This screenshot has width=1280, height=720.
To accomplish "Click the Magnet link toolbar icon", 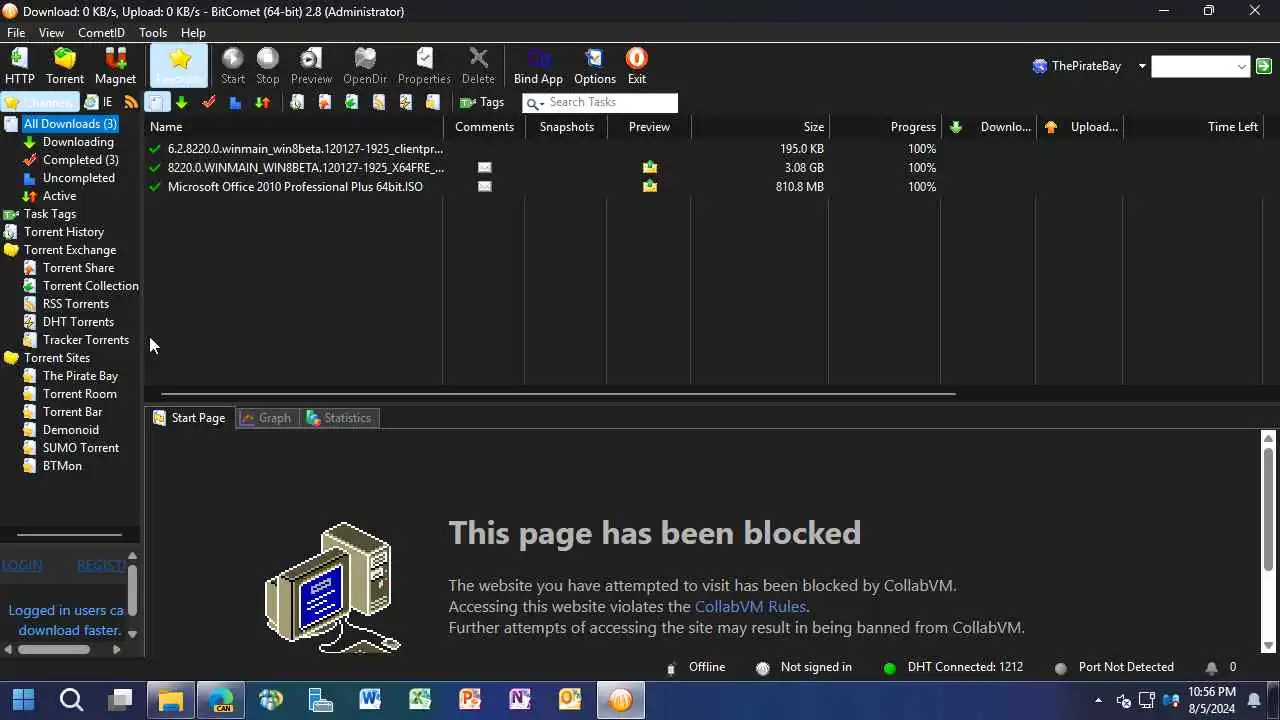I will (x=115, y=66).
